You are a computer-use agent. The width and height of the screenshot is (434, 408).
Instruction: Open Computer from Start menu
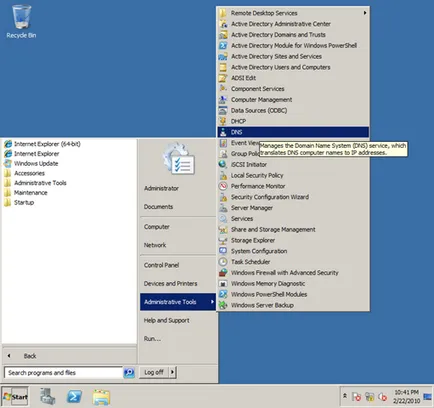point(157,227)
